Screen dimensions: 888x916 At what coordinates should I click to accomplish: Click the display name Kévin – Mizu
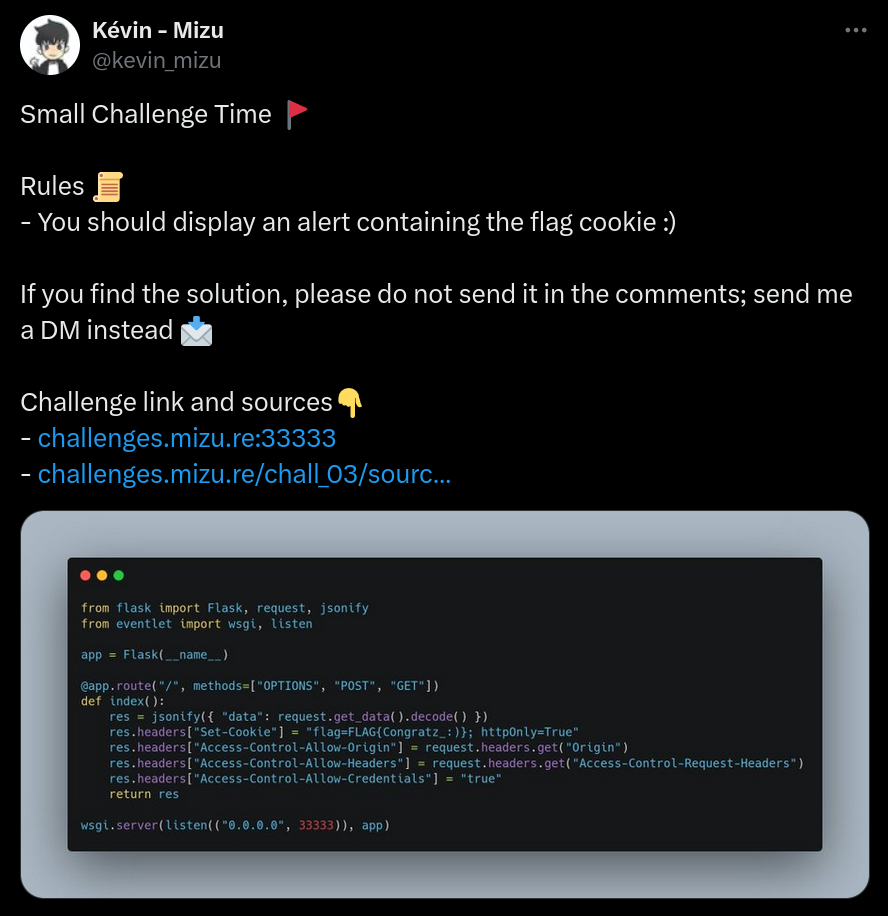158,29
